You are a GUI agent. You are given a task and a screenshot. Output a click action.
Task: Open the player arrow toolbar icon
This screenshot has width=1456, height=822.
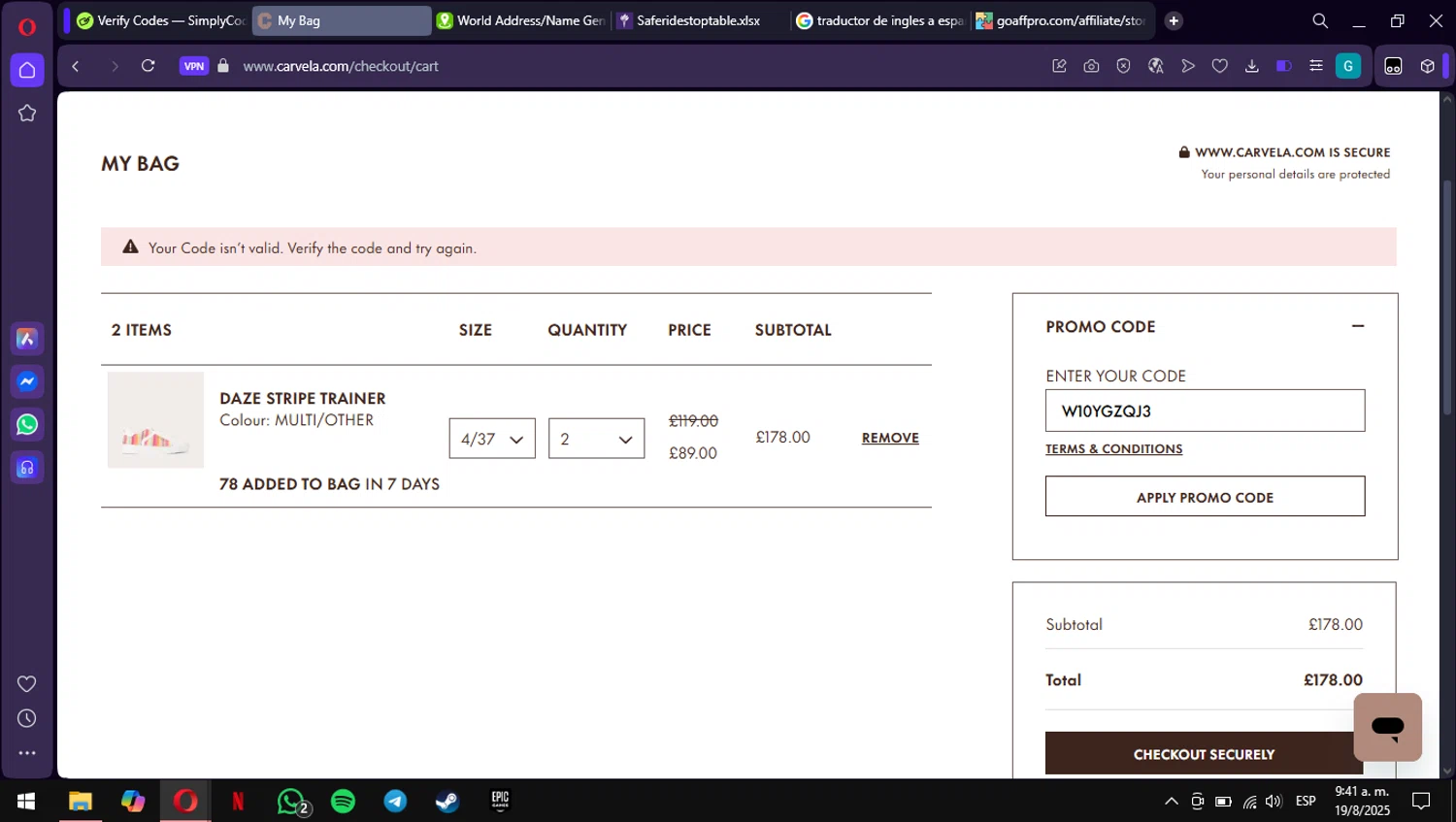click(x=1188, y=66)
